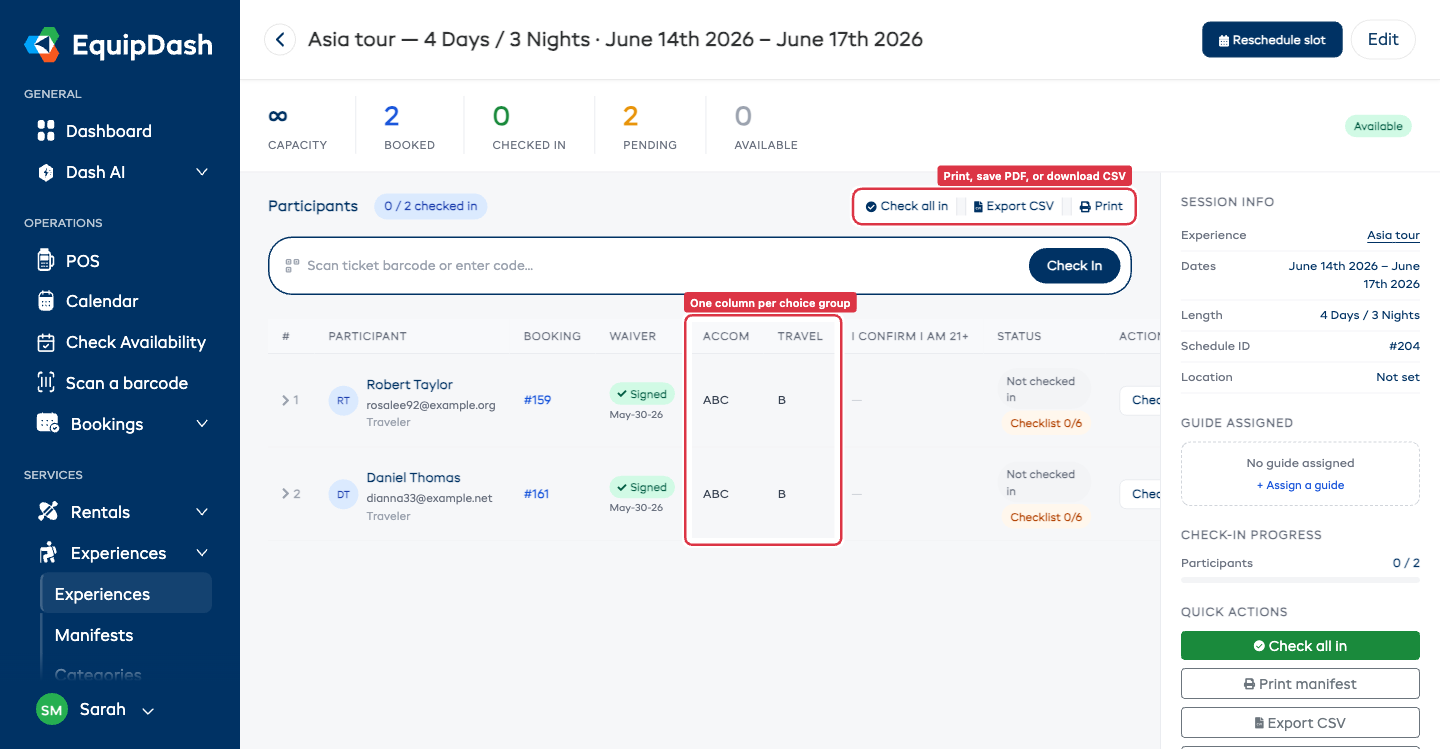Click Check all in above participants table

tap(907, 206)
